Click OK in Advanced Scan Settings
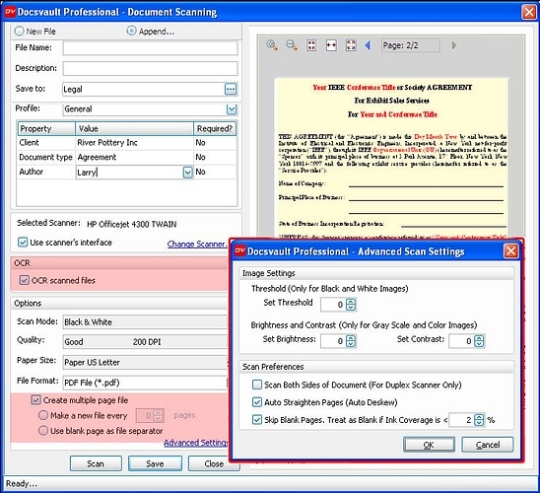540x493 pixels. [x=429, y=445]
